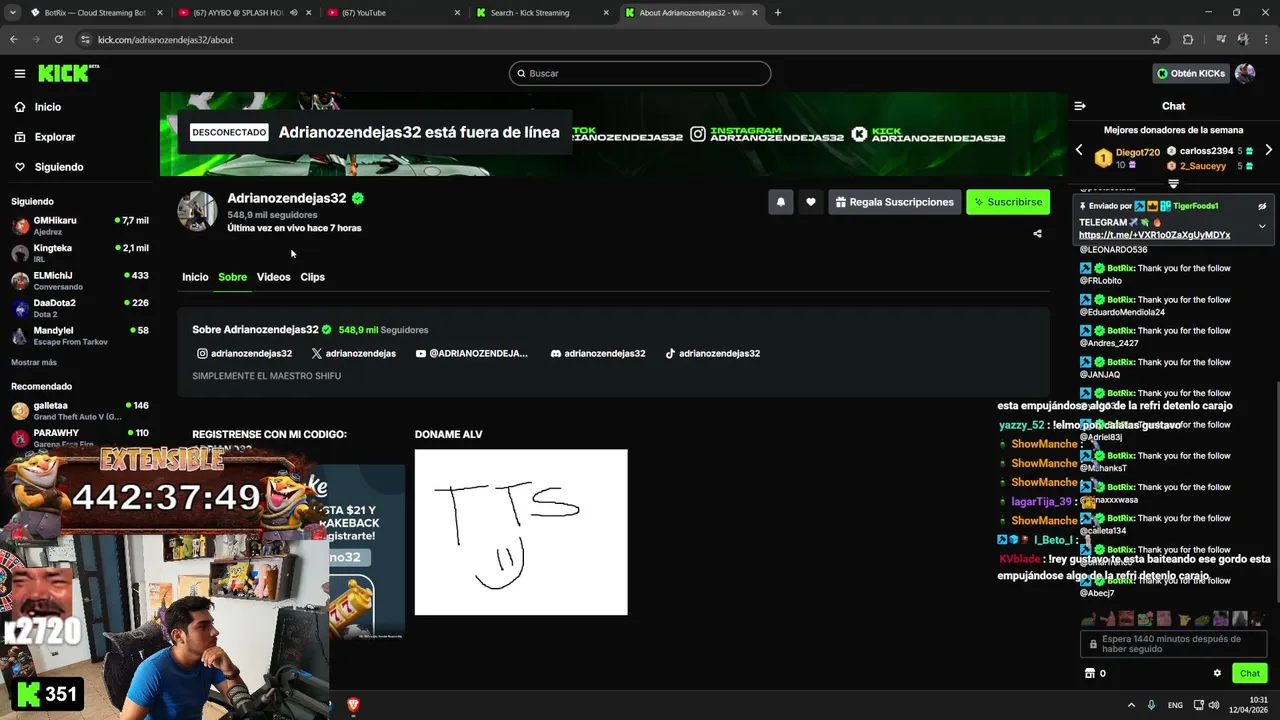The height and width of the screenshot is (720, 1280).
Task: Open recommended channel PARAWHY
Action: pyautogui.click(x=80, y=437)
